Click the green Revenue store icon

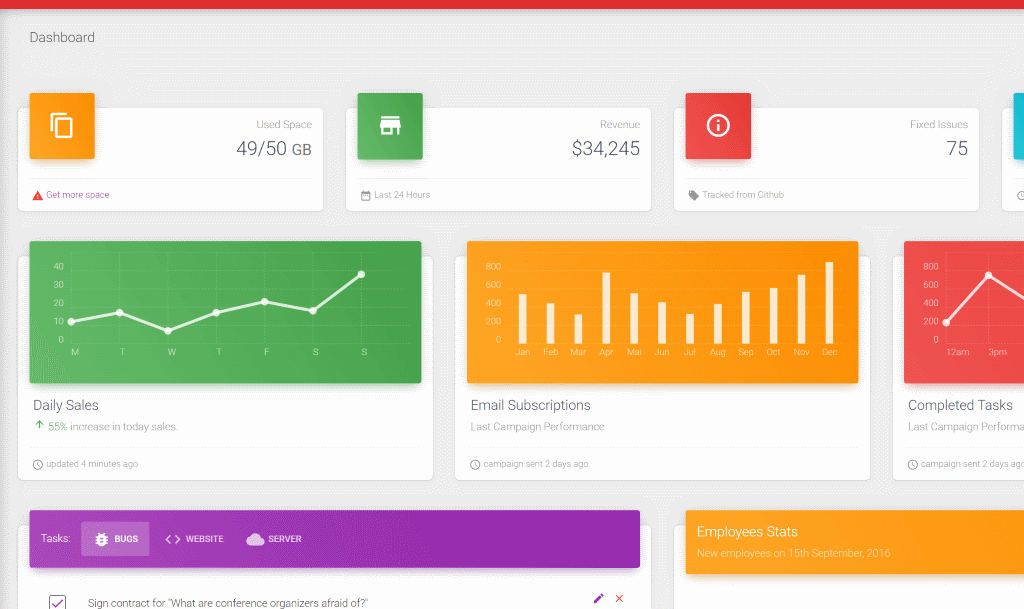click(390, 125)
